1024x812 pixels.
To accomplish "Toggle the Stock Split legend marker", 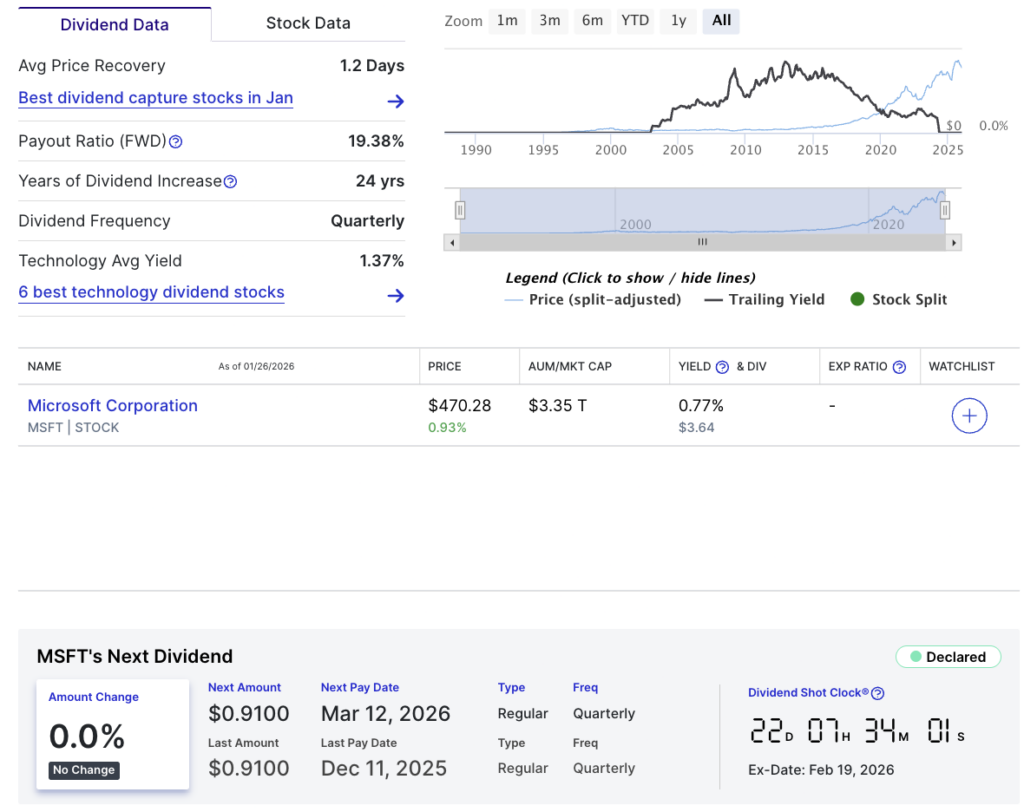I will (898, 299).
